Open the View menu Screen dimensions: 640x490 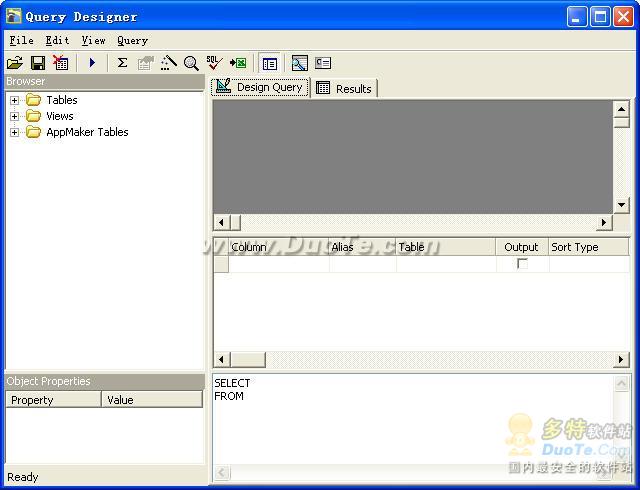click(x=93, y=40)
